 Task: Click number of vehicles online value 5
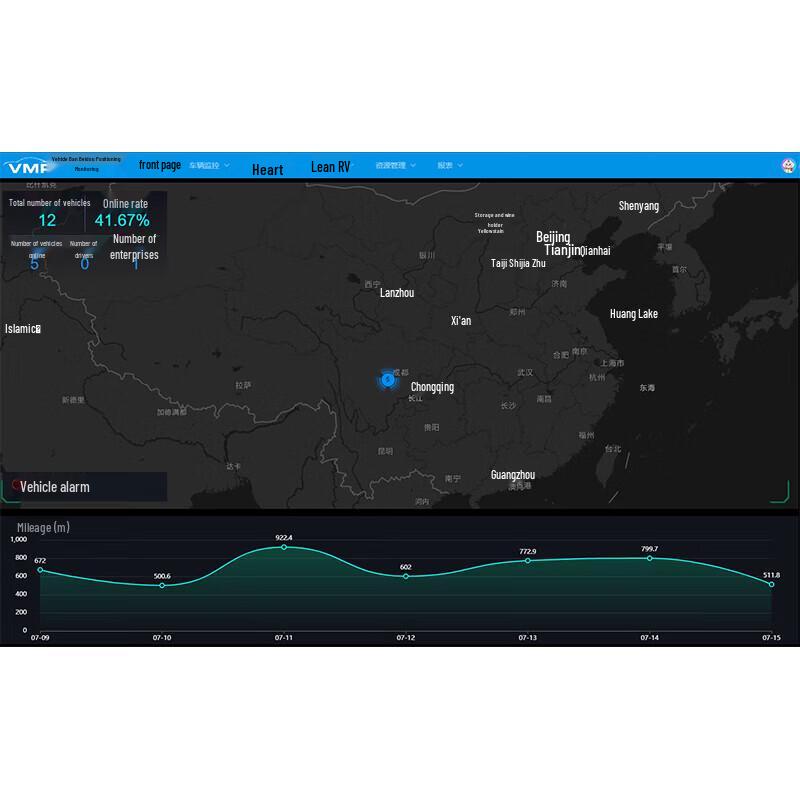click(x=34, y=264)
